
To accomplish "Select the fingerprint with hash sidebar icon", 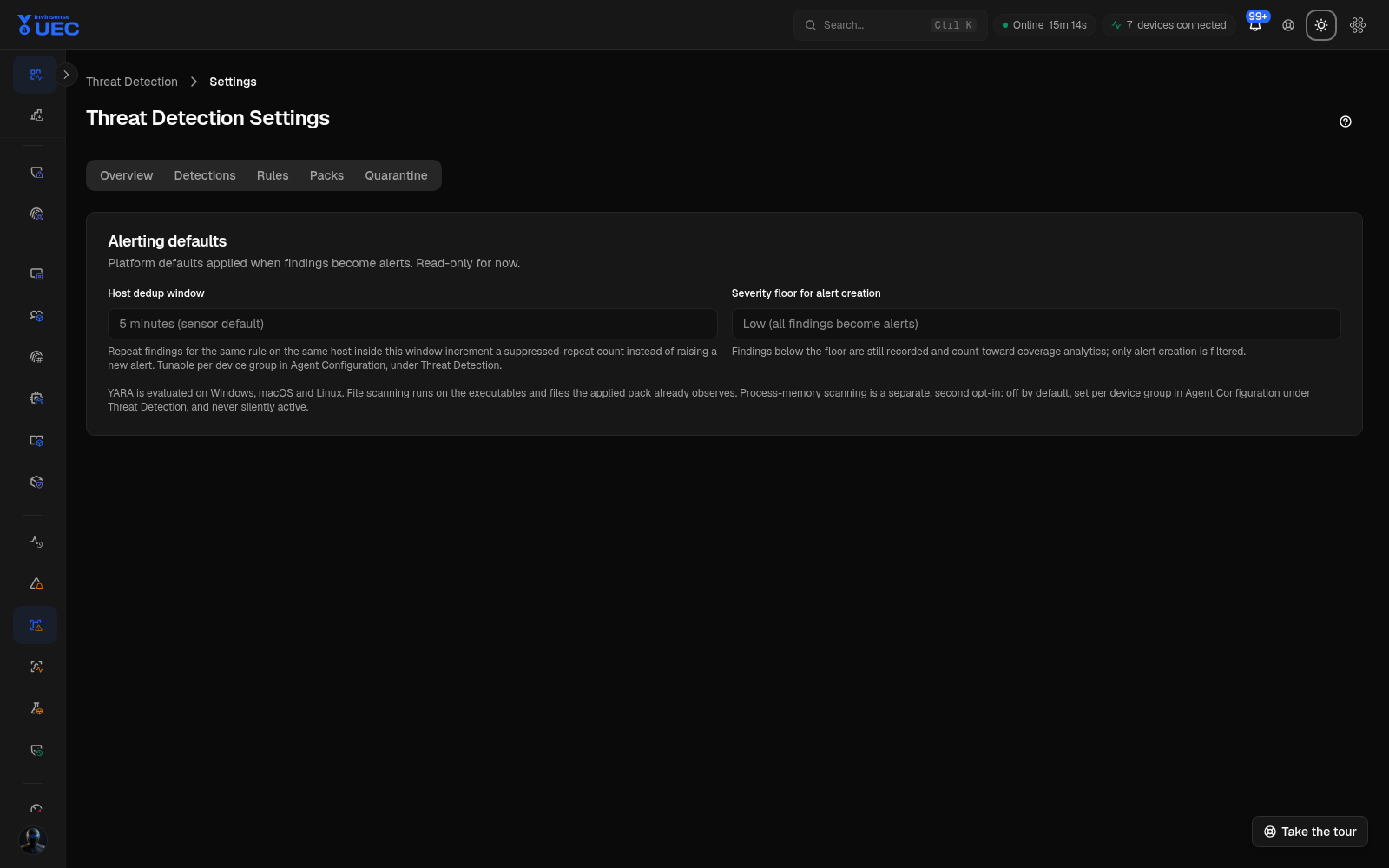I will coord(36,357).
